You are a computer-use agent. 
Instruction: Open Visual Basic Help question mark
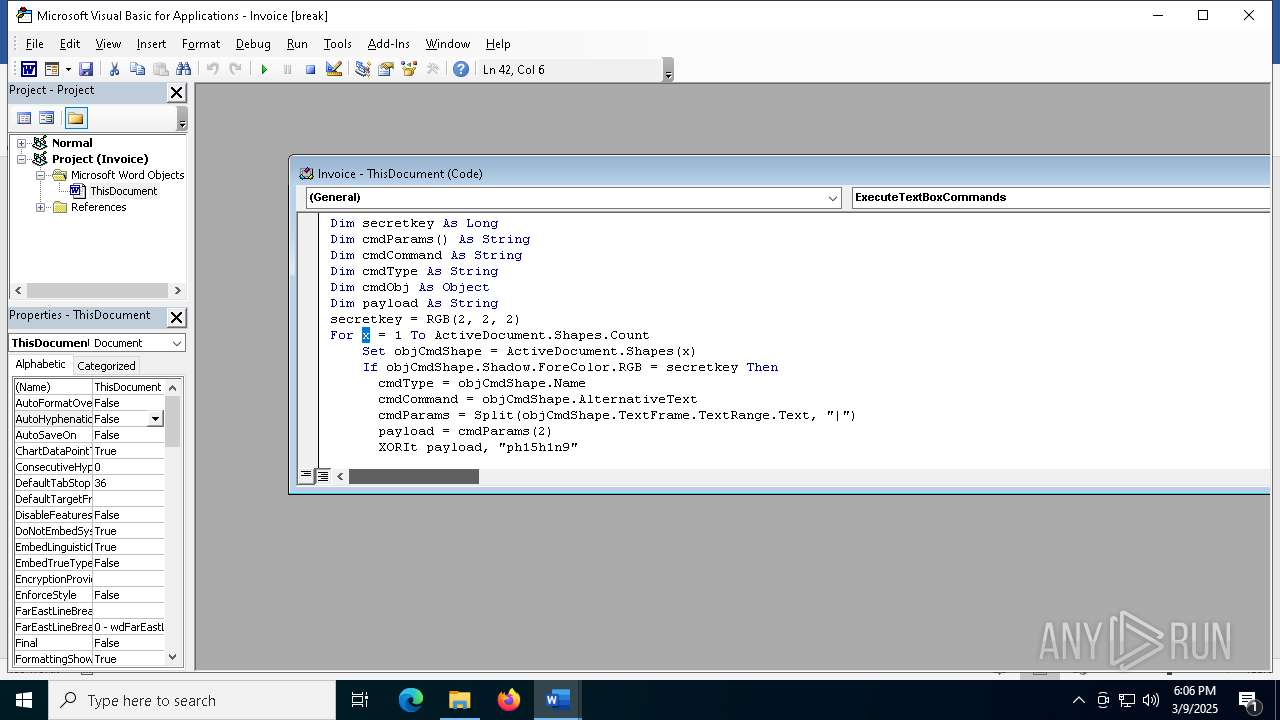point(460,69)
